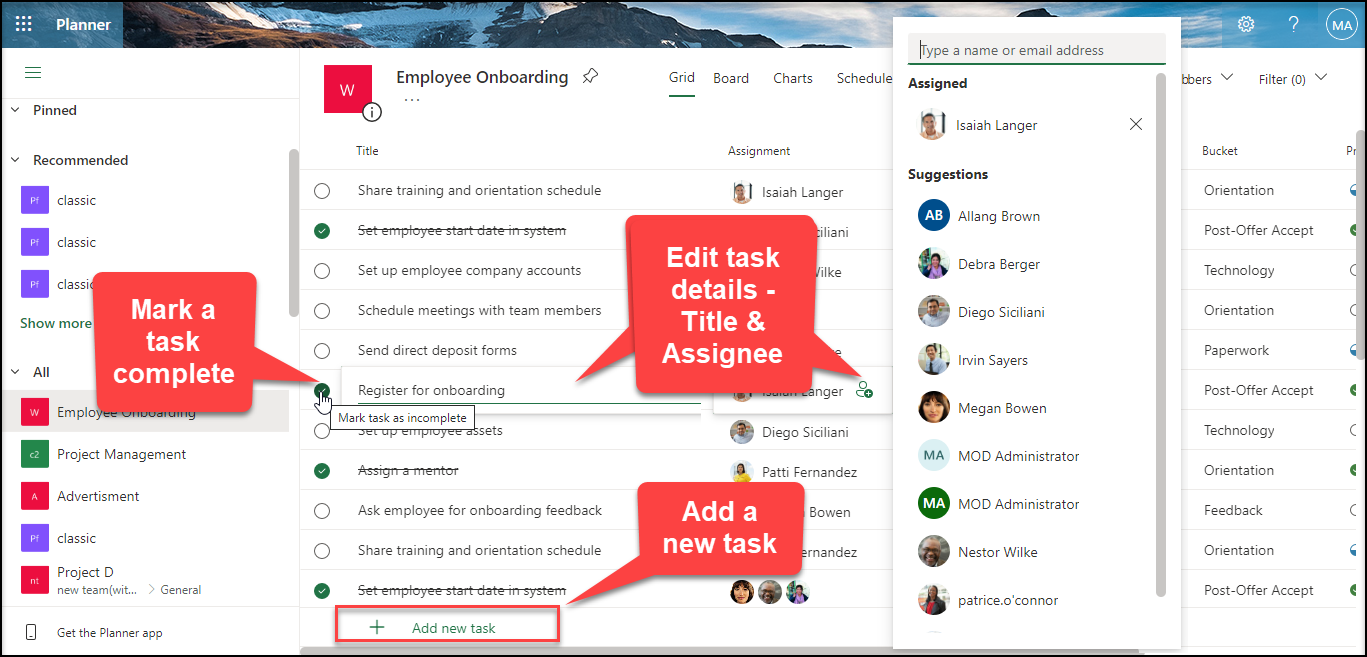
Task: Click the Add new task button
Action: pos(446,624)
